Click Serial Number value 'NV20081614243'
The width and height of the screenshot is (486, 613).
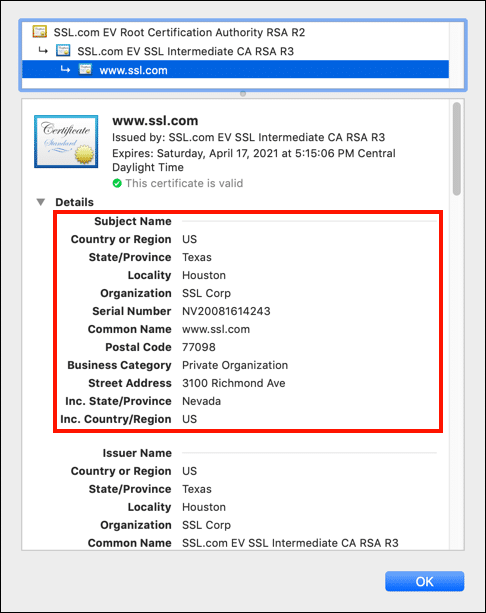[226, 311]
